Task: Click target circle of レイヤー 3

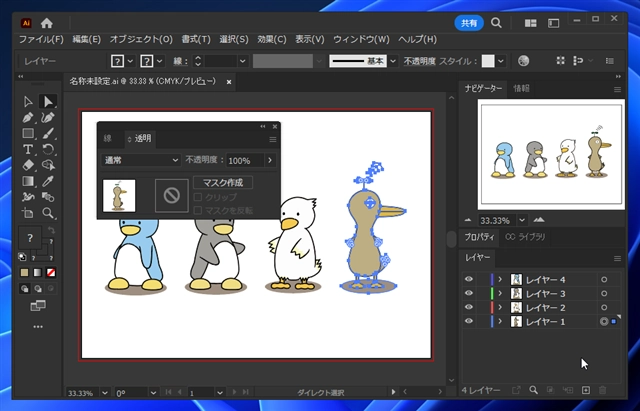Action: pyautogui.click(x=604, y=293)
